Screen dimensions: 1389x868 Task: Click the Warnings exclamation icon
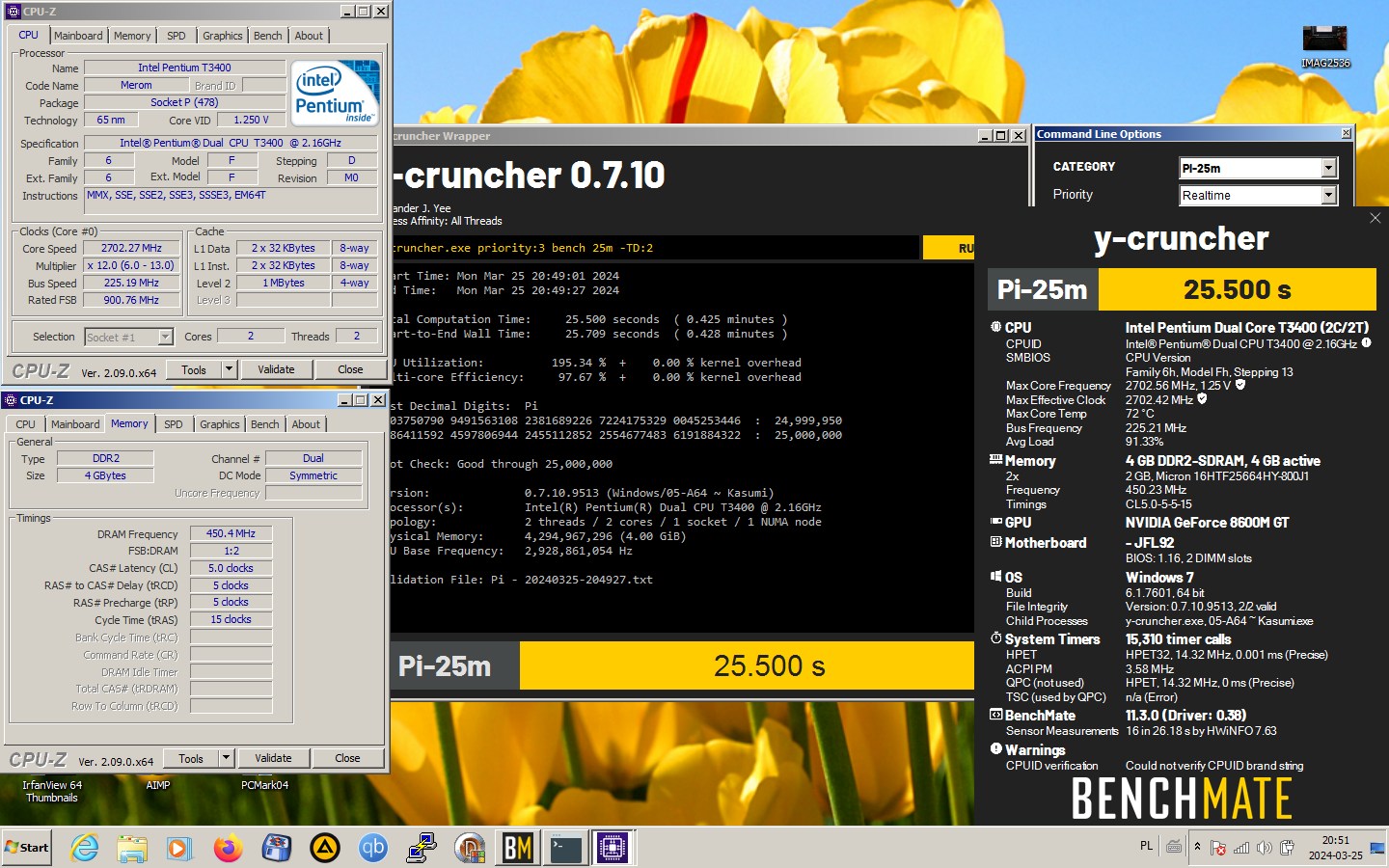pos(995,749)
